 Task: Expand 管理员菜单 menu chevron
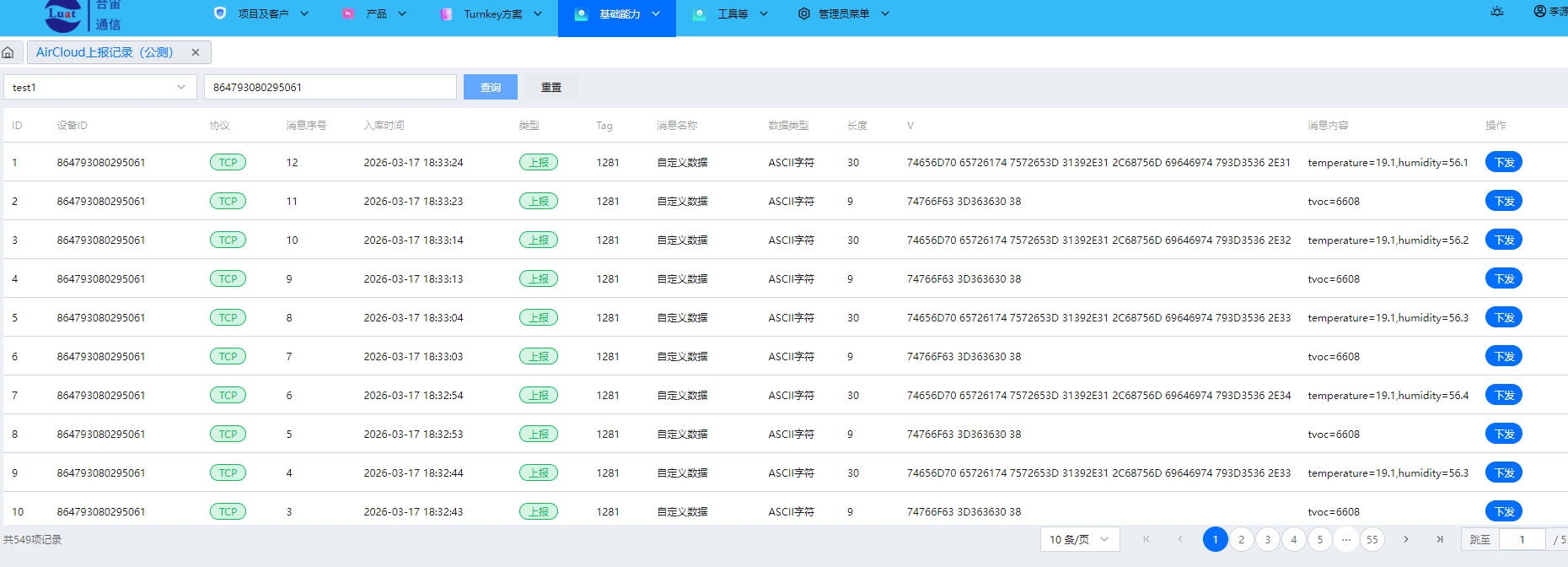885,13
